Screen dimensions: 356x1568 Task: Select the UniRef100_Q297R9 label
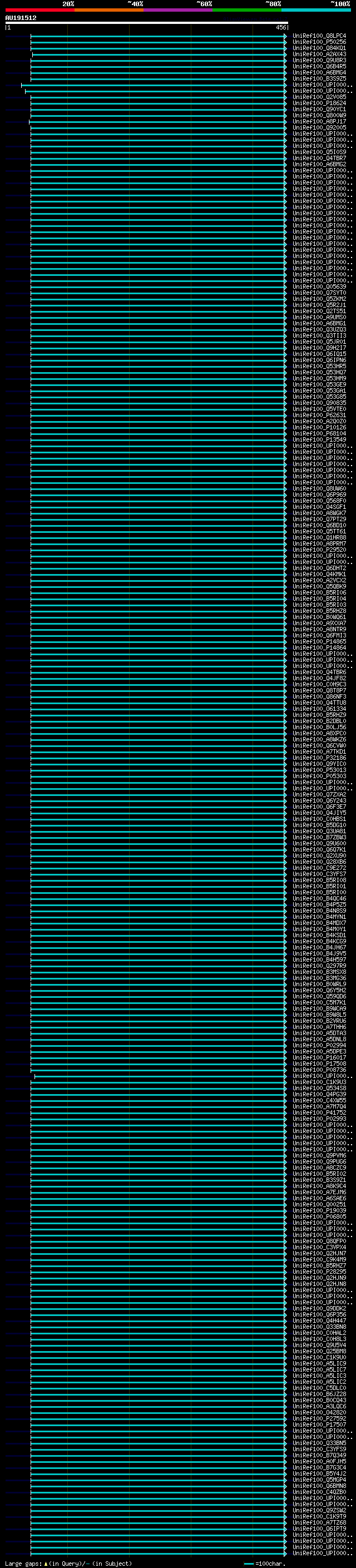[x=319, y=966]
